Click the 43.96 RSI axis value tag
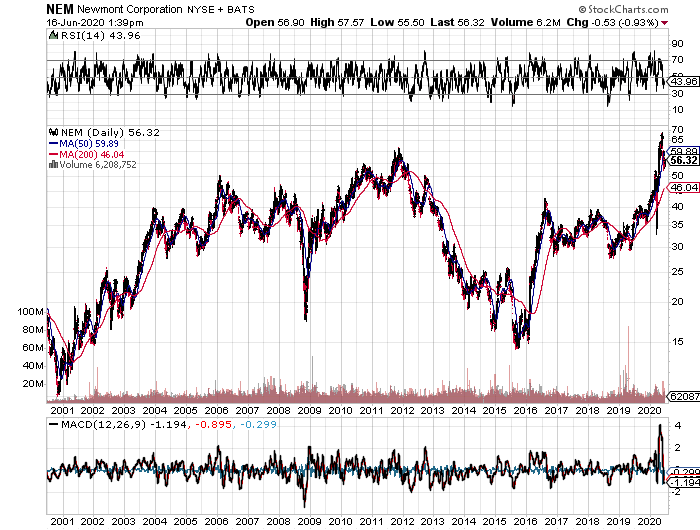 683,94
